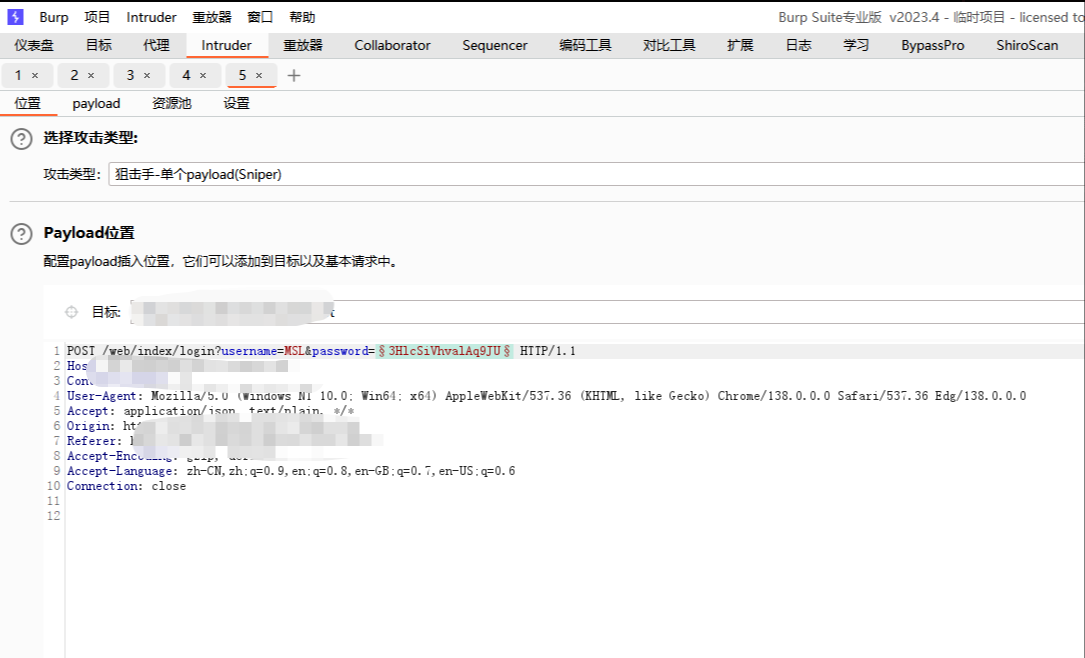
Task: Add a new Intruder tab with plus
Action: (x=294, y=75)
